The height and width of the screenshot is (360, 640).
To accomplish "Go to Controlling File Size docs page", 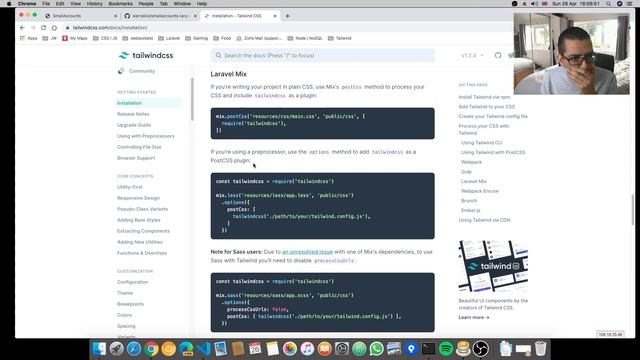I will click(x=139, y=147).
